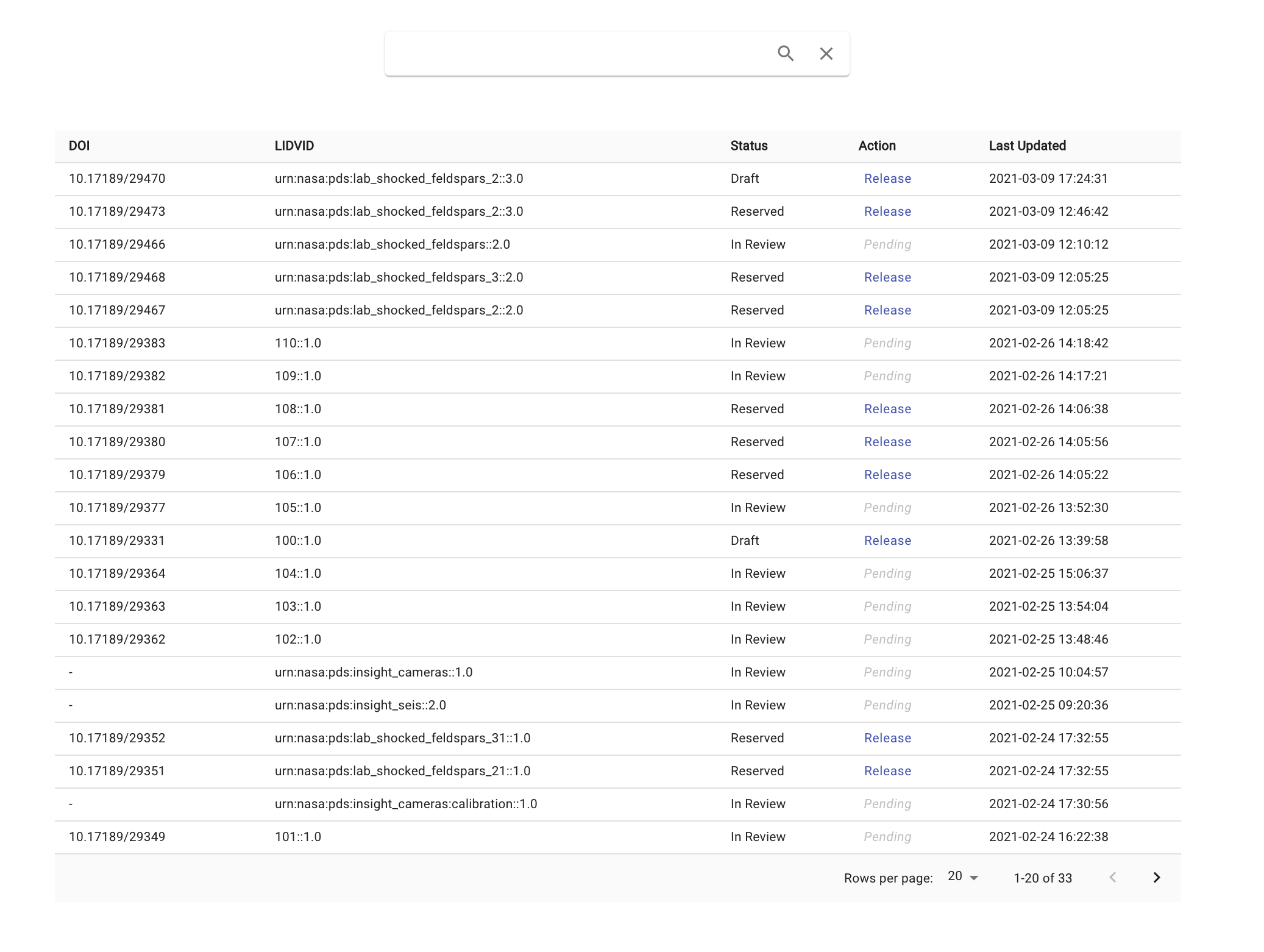
Task: Release the reserved record 10.17189/29473
Action: click(887, 211)
